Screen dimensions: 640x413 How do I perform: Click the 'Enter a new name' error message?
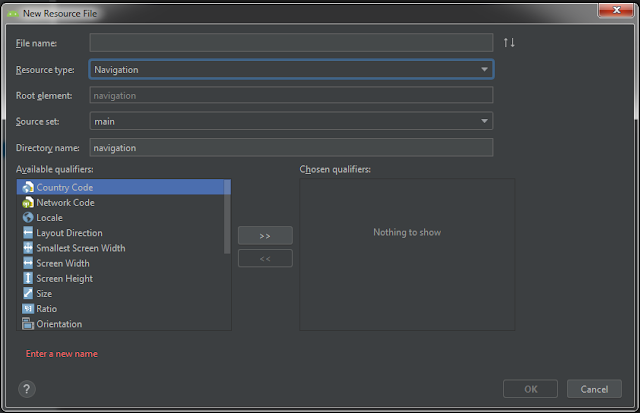[62, 354]
